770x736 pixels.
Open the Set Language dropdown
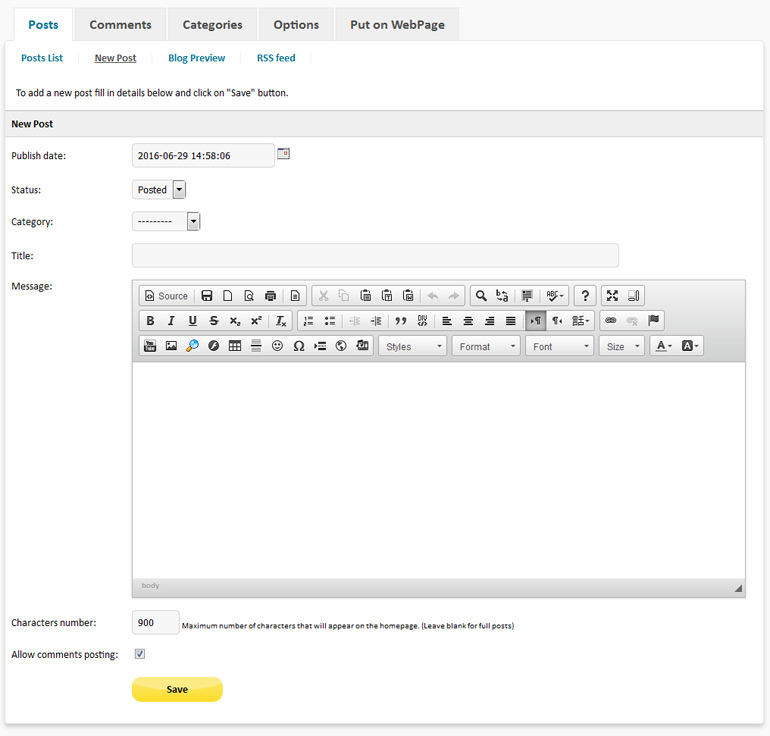[x=580, y=321]
